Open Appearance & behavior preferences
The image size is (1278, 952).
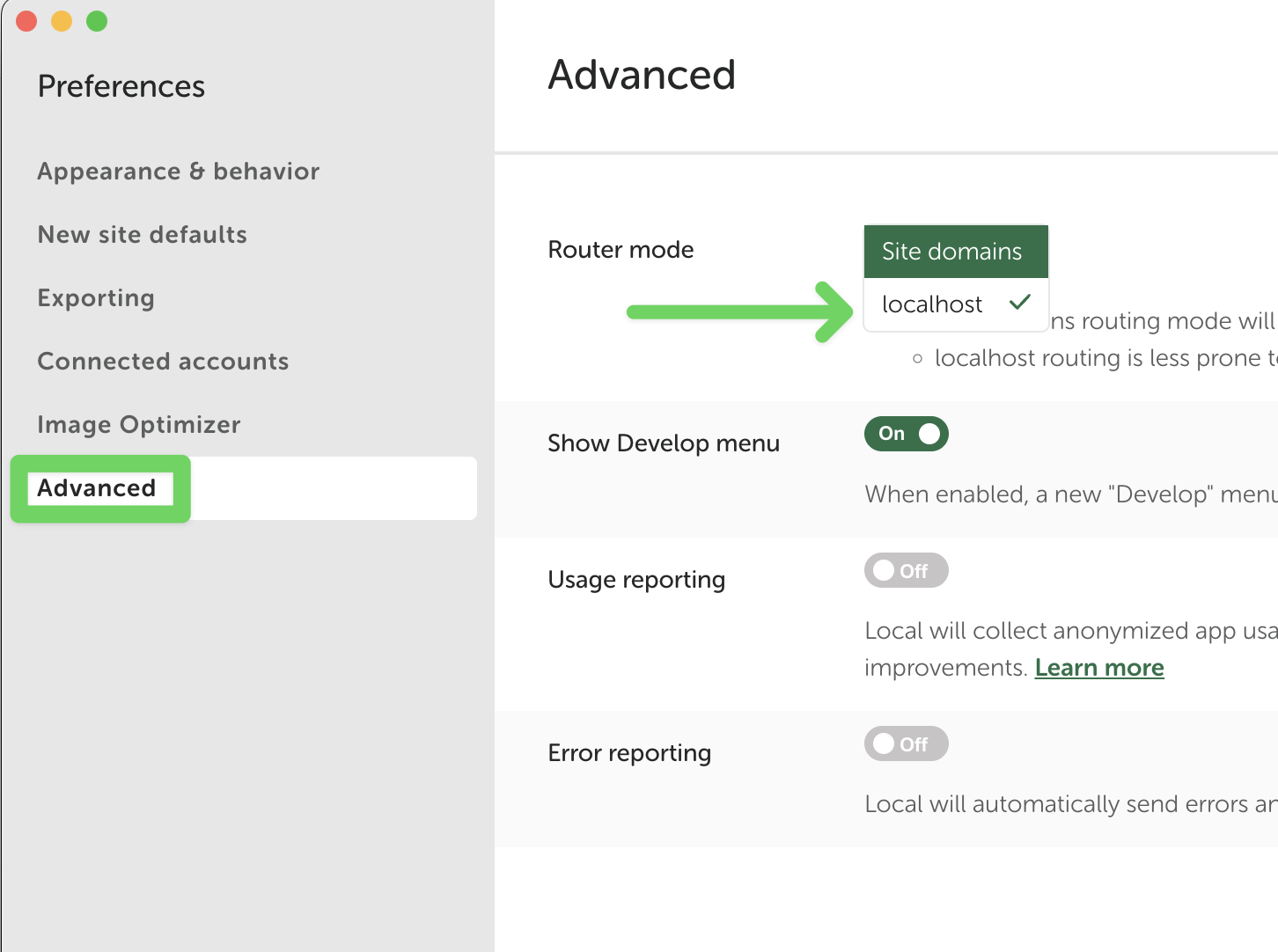click(x=179, y=172)
